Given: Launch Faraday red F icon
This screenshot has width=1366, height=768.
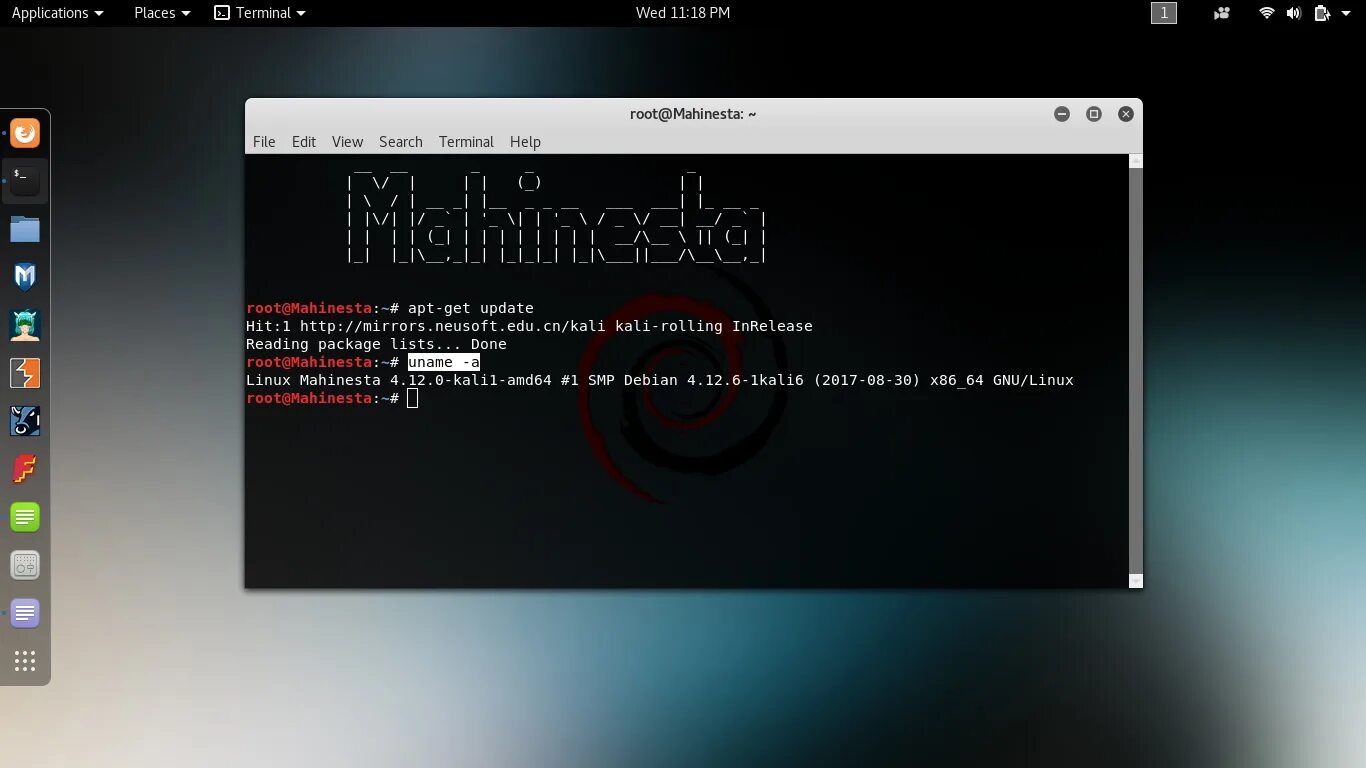Looking at the screenshot, I should tap(25, 469).
